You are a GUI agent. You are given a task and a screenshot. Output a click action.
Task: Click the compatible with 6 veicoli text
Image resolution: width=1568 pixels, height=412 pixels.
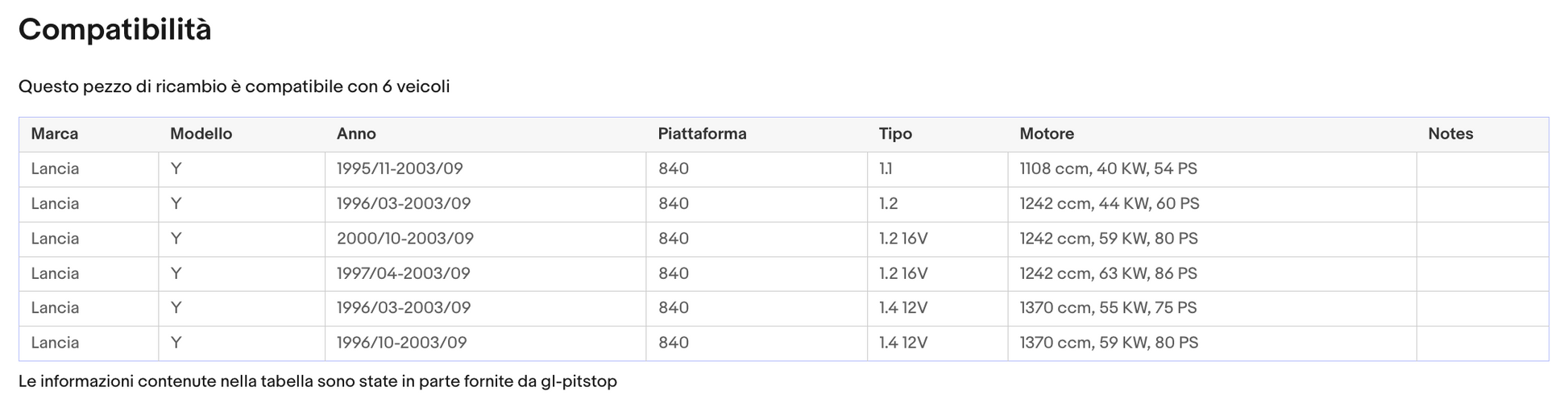pos(234,86)
